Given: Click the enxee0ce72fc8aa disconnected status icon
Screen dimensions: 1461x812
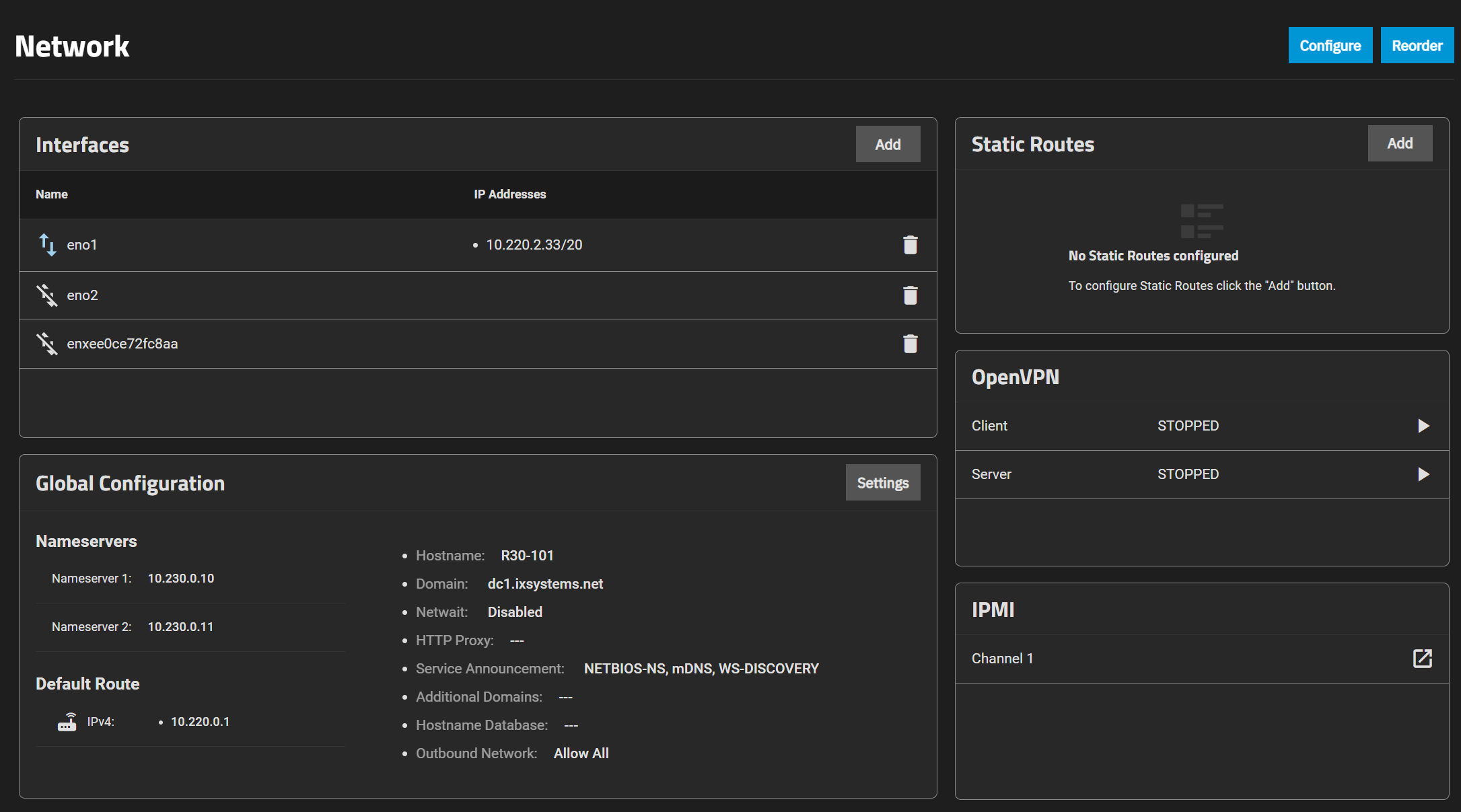Looking at the screenshot, I should tap(47, 344).
